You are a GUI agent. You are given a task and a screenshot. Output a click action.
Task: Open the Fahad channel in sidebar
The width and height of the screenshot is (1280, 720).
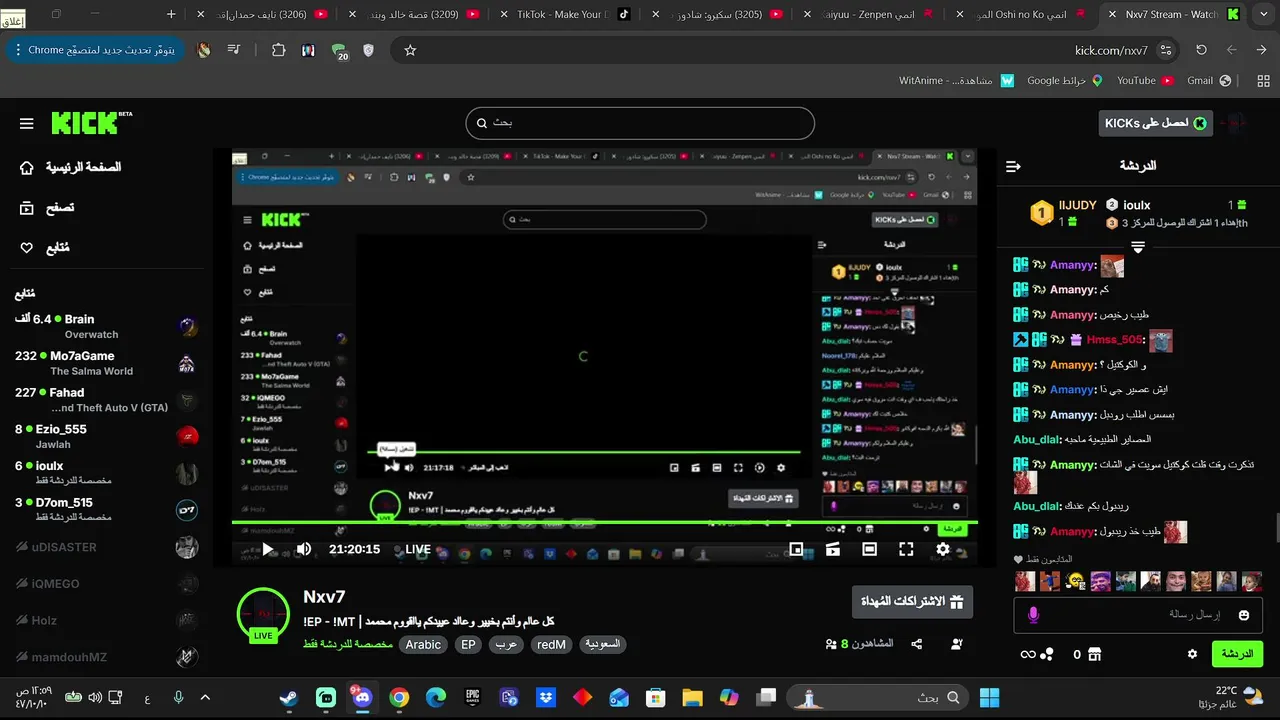pos(106,400)
